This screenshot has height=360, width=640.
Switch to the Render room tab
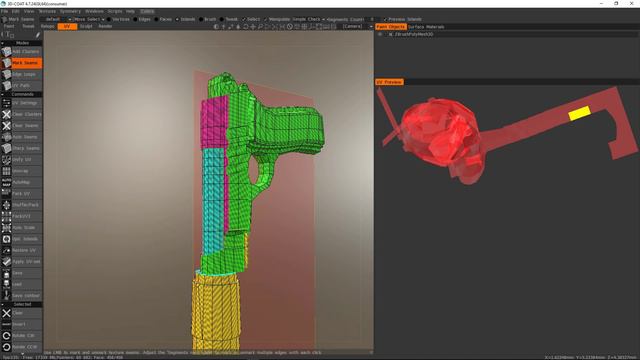point(105,26)
